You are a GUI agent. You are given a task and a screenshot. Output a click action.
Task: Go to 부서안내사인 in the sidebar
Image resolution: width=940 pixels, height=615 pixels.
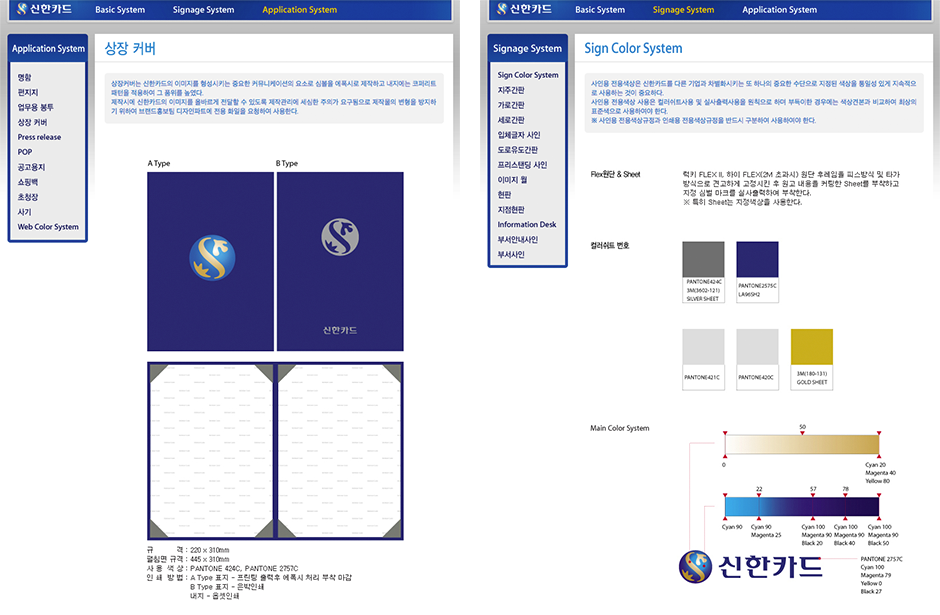(x=517, y=240)
